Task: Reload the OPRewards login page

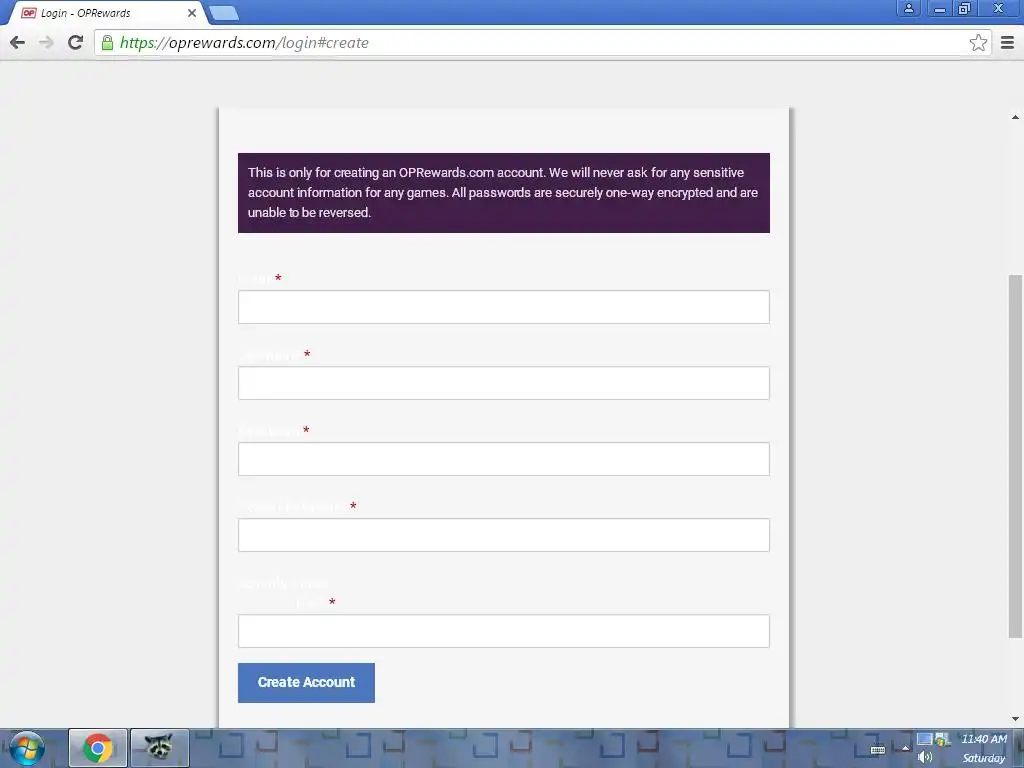Action: [76, 42]
